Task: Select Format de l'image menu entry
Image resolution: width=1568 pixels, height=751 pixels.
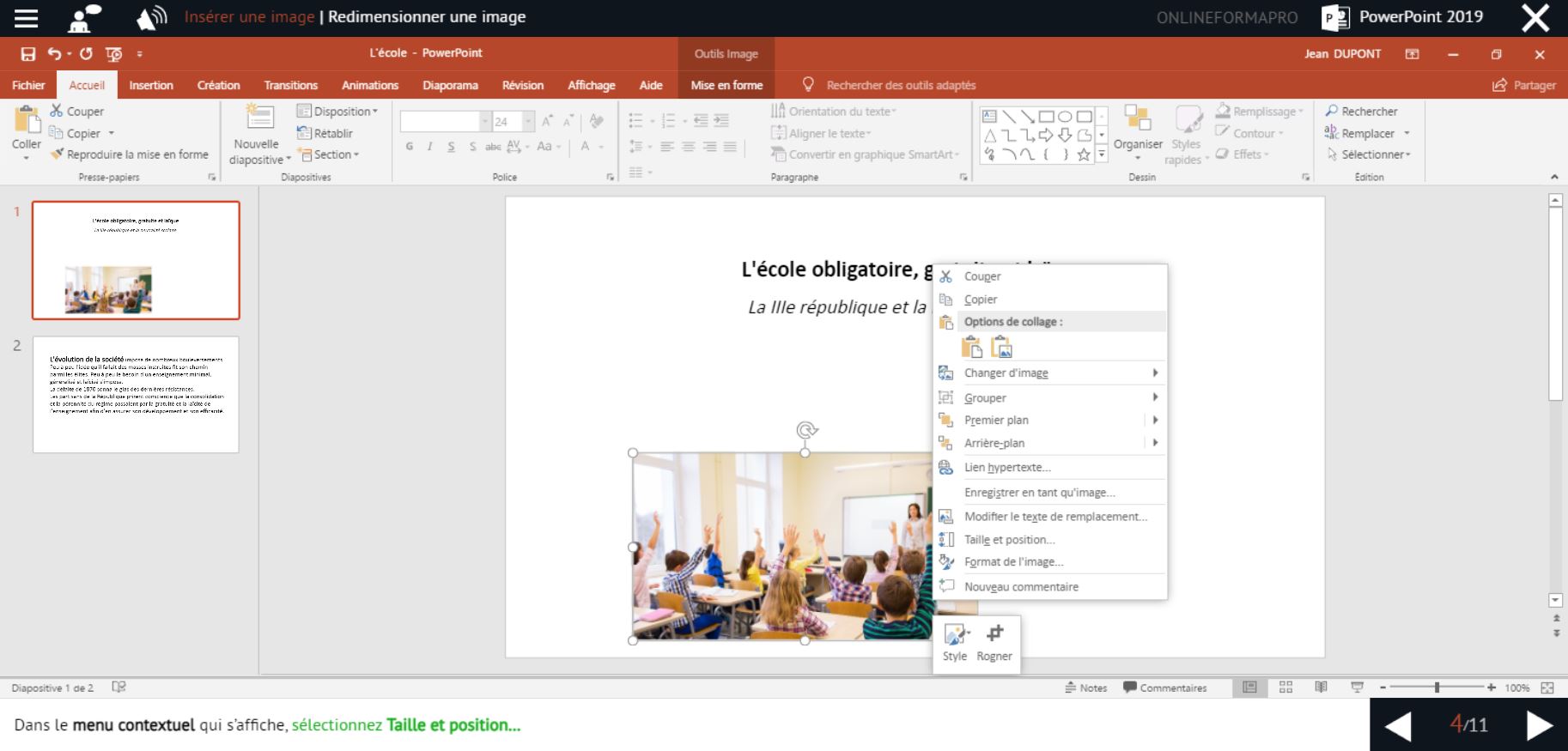Action: (1050, 561)
